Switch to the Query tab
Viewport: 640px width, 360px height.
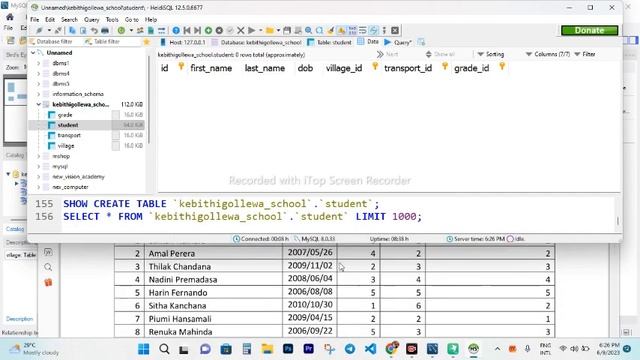click(x=398, y=42)
